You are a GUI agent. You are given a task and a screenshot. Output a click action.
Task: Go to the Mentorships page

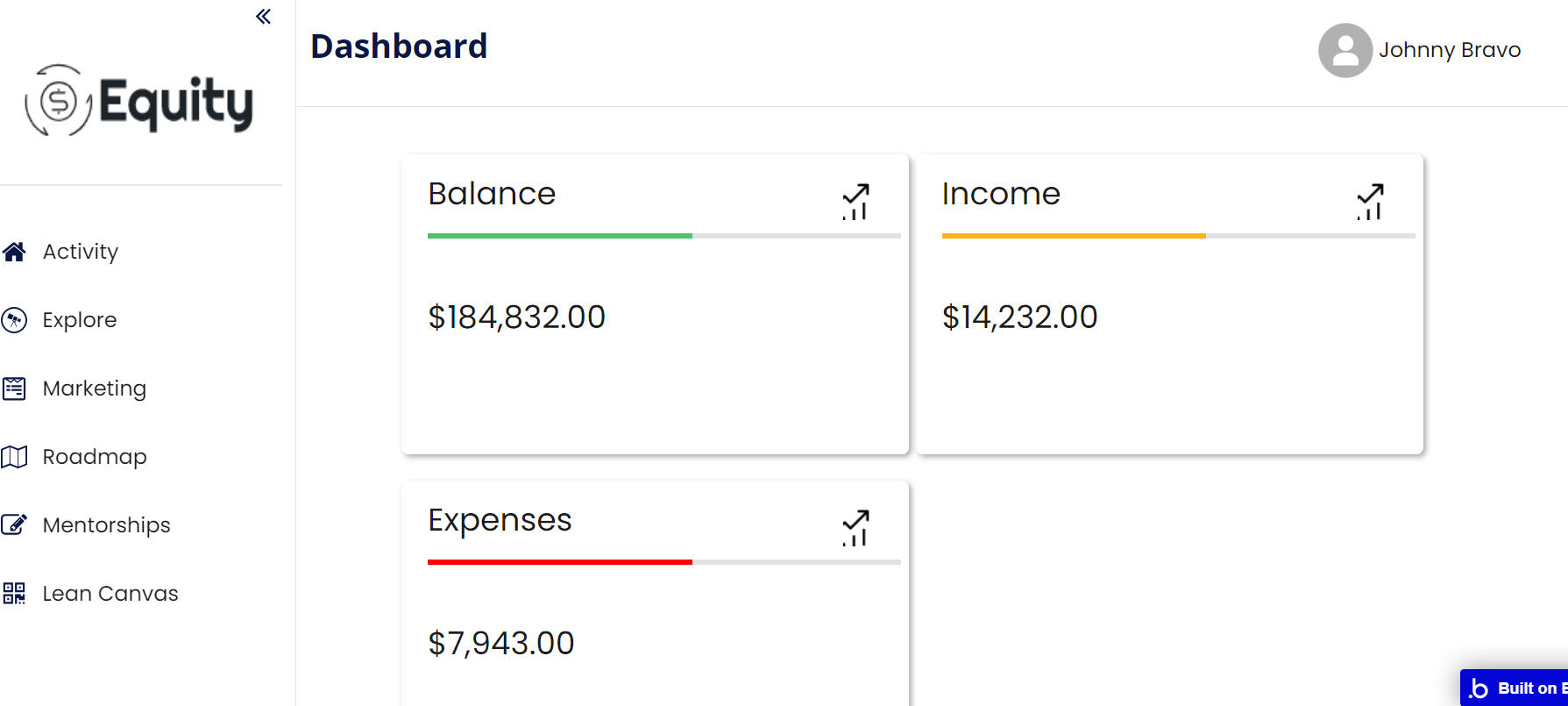[107, 525]
